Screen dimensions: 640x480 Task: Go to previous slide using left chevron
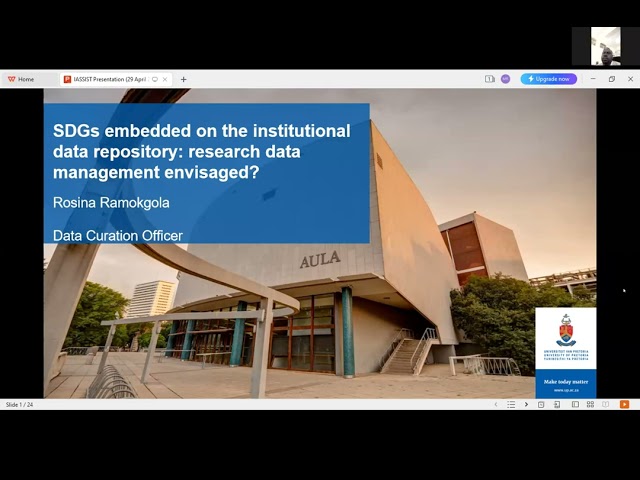tap(496, 404)
